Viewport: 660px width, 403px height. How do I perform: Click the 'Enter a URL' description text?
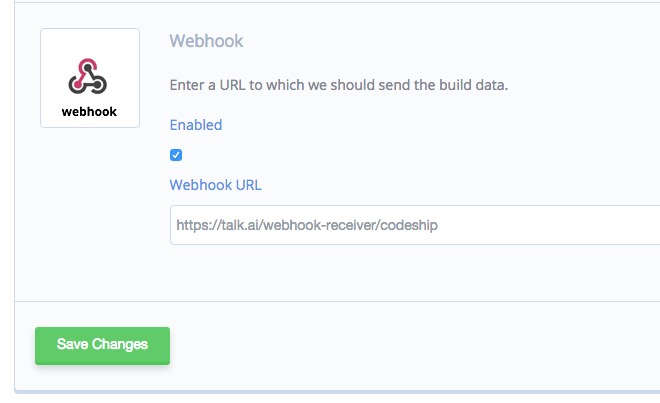[338, 85]
